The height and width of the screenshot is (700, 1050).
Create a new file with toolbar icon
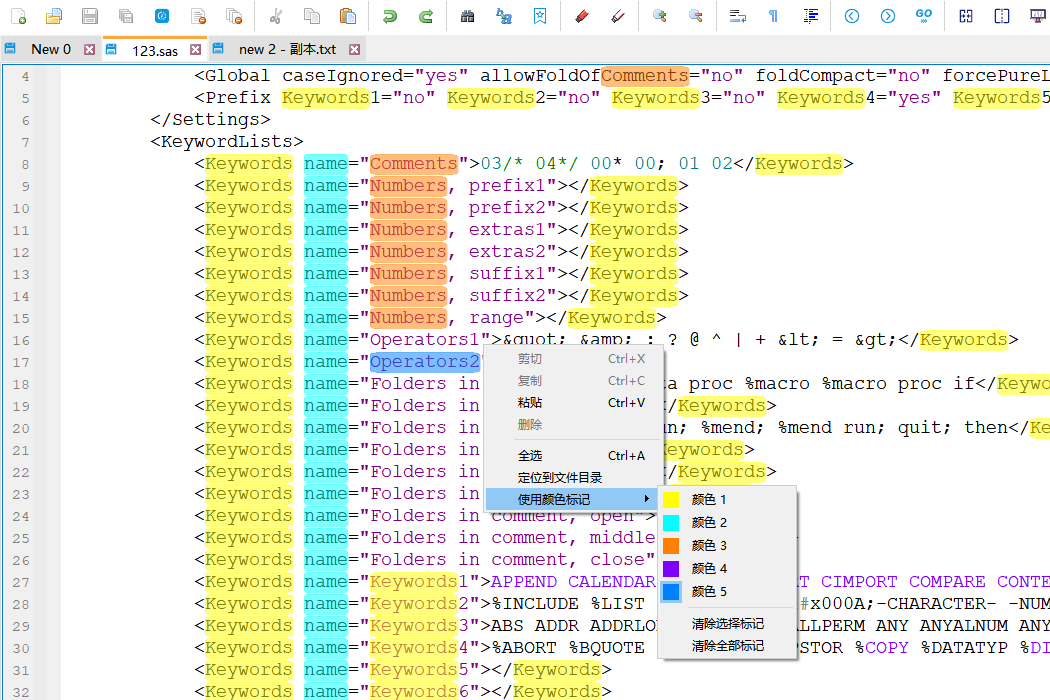pos(18,16)
